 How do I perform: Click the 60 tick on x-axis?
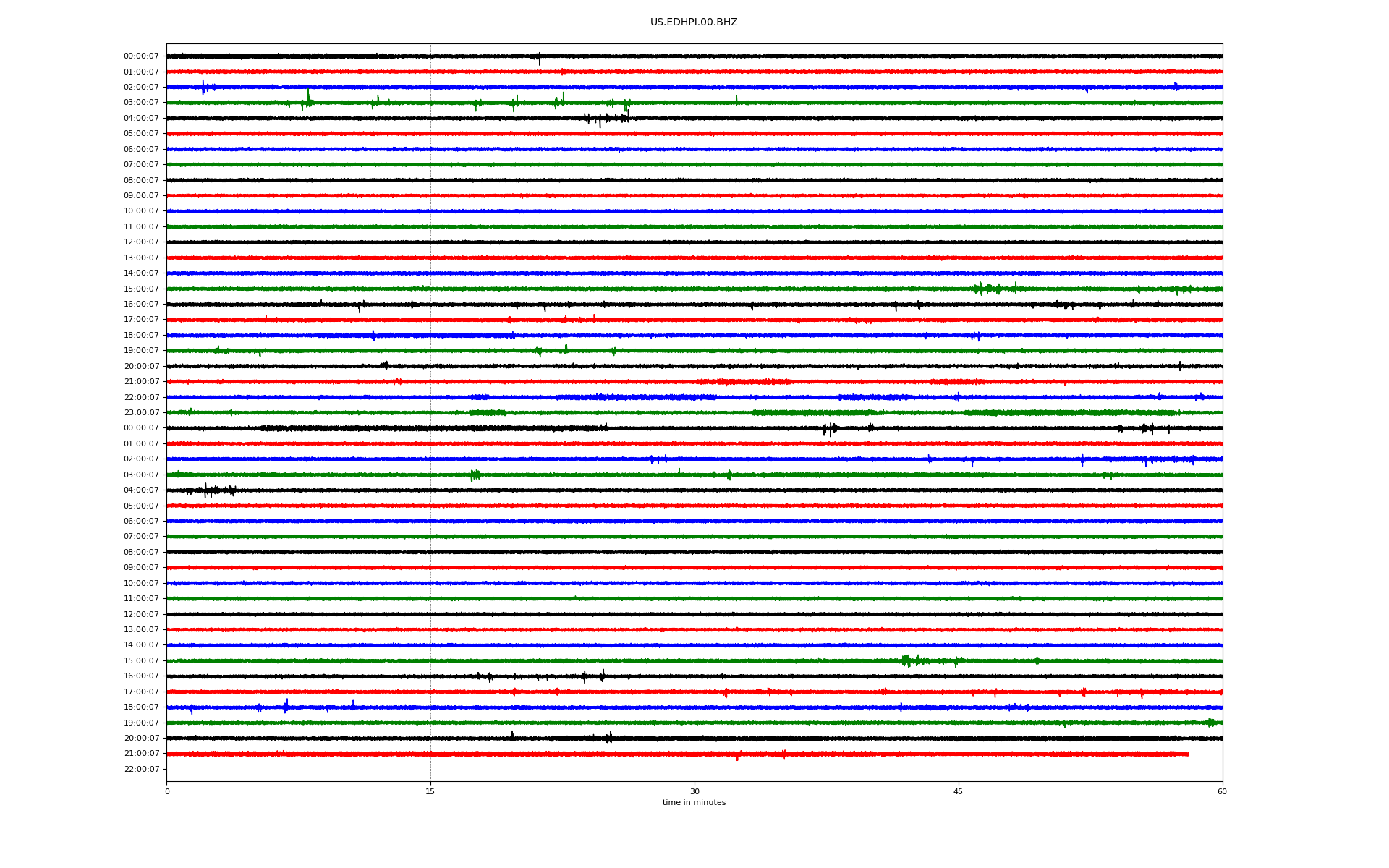point(1221,792)
